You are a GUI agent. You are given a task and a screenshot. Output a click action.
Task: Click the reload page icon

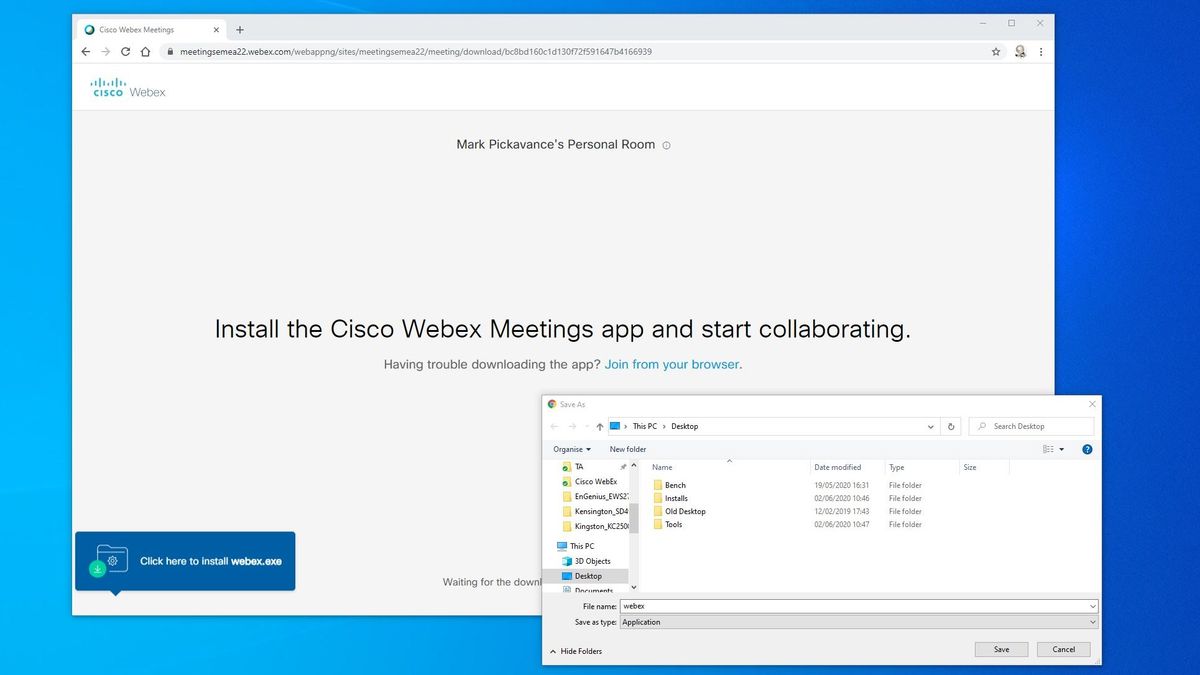point(124,51)
